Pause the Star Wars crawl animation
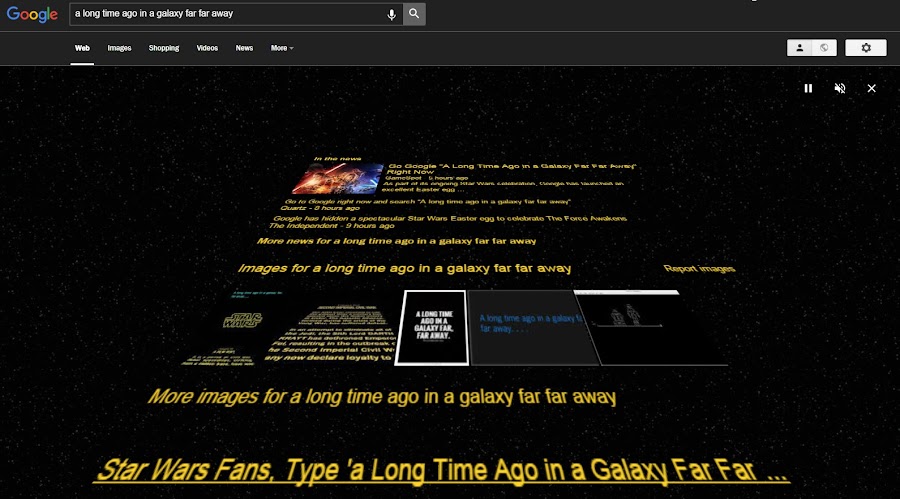 click(808, 88)
